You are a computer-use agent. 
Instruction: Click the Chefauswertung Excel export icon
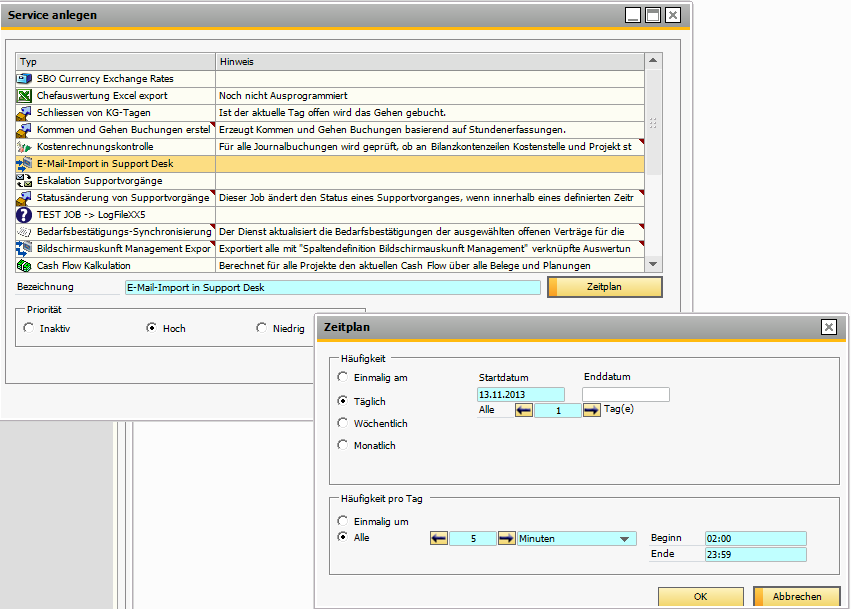tap(24, 96)
